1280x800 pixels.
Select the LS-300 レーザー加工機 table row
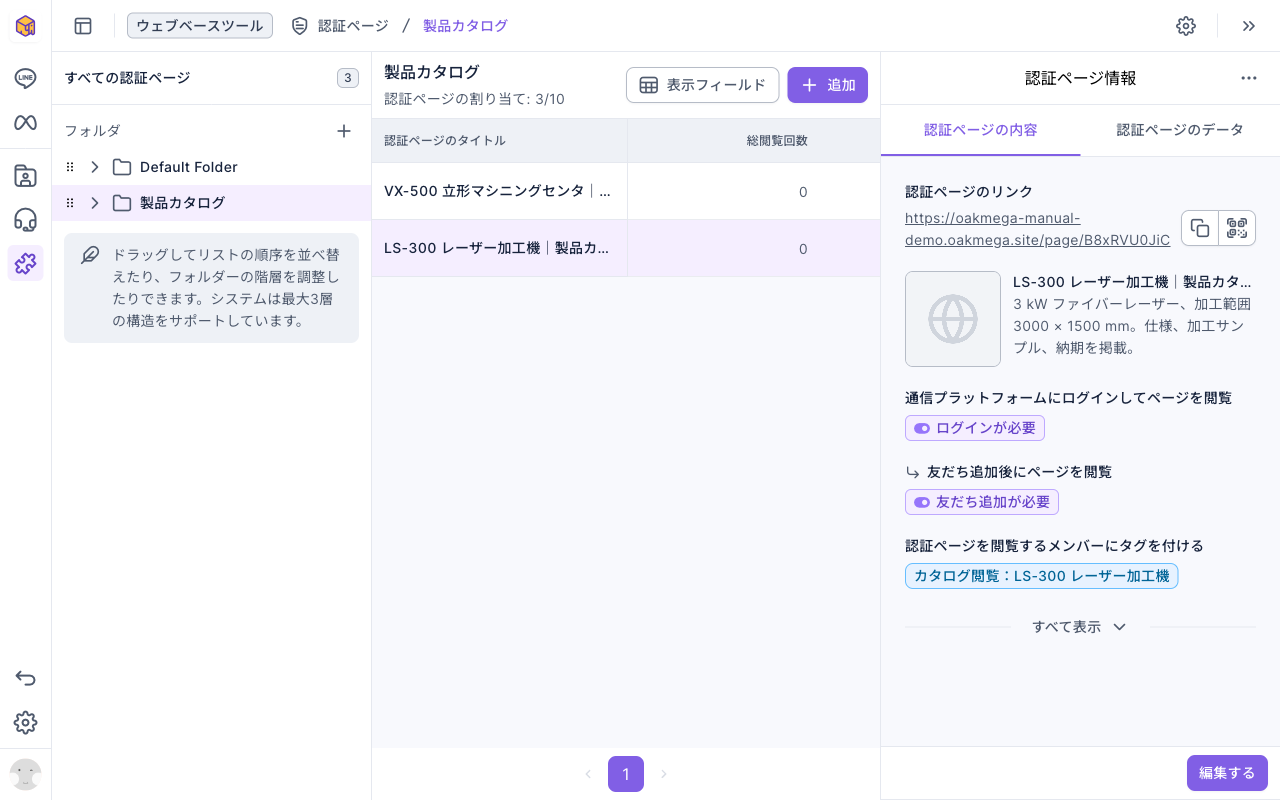[x=626, y=248]
